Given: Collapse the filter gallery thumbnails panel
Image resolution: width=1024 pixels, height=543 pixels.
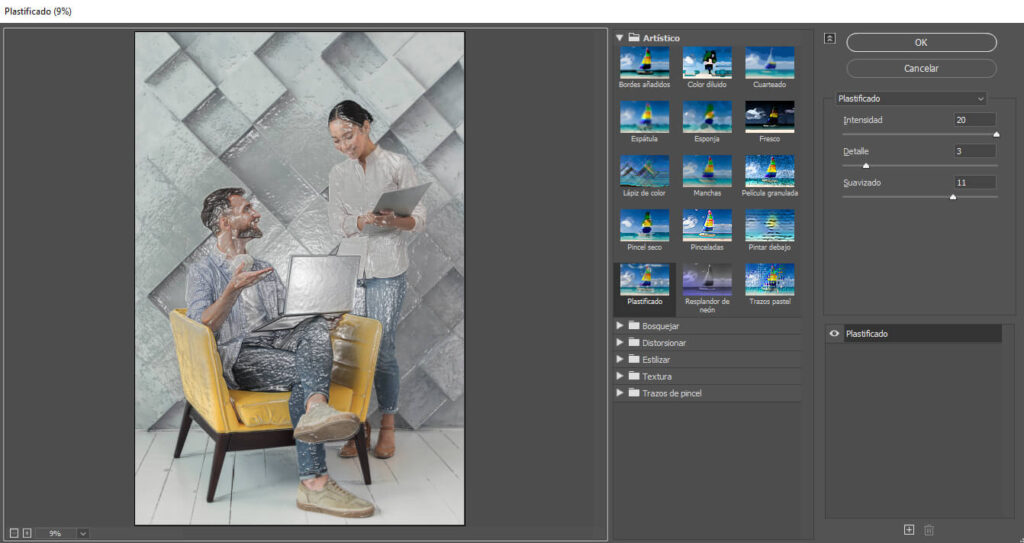Looking at the screenshot, I should (x=829, y=39).
